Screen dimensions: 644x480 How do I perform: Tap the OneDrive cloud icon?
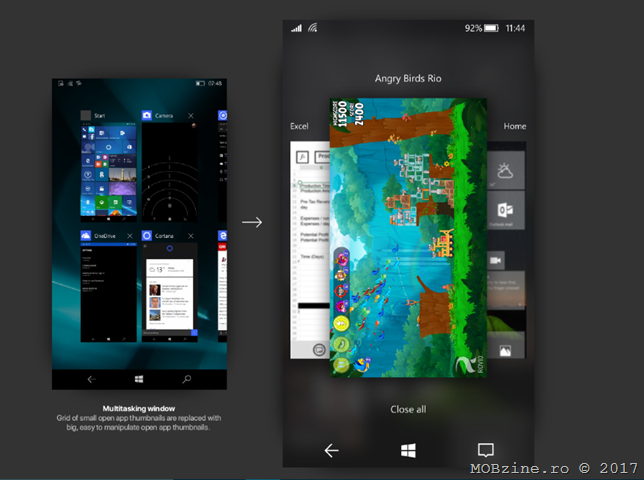[x=87, y=236]
